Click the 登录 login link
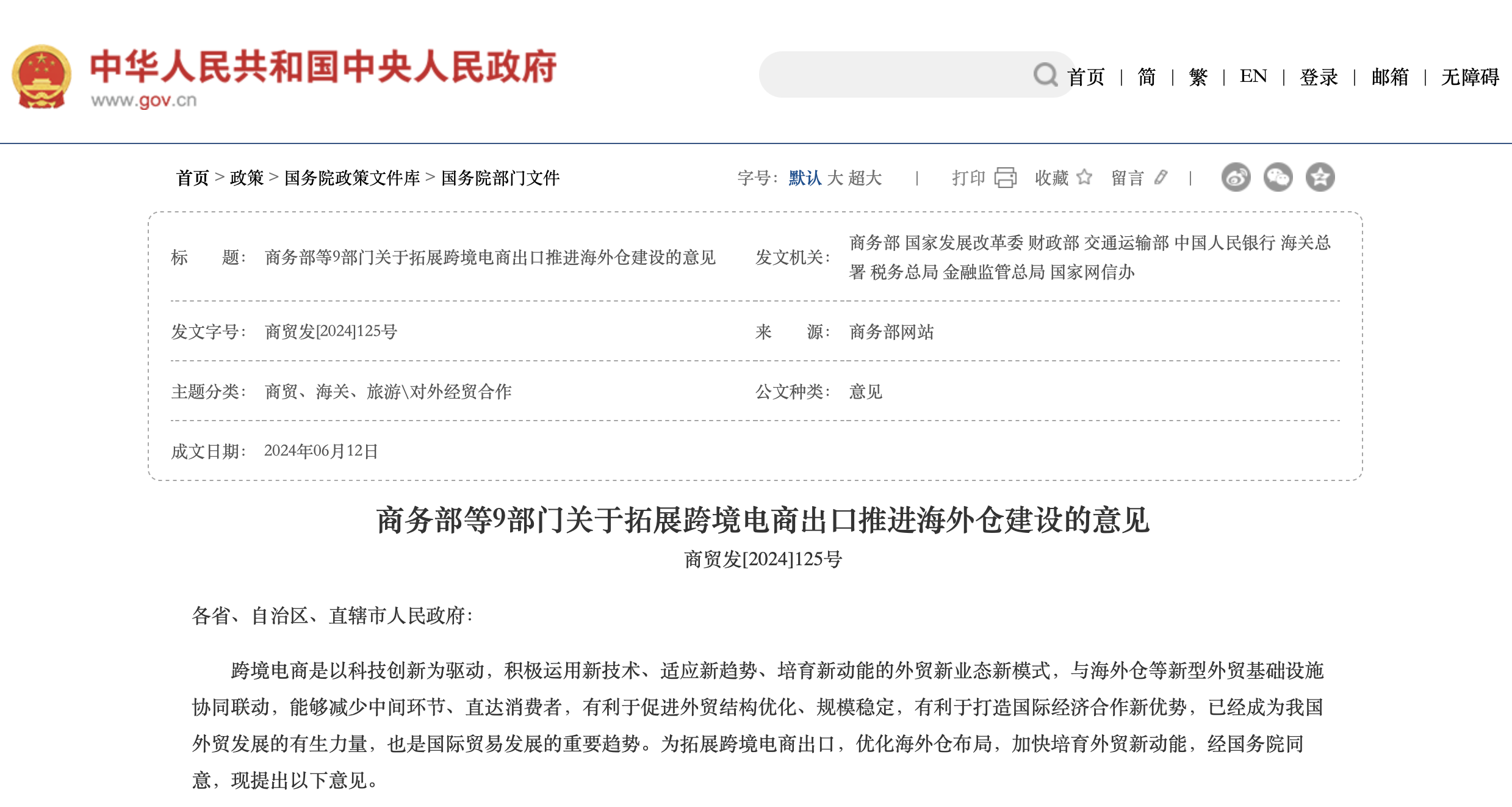 pyautogui.click(x=1319, y=77)
